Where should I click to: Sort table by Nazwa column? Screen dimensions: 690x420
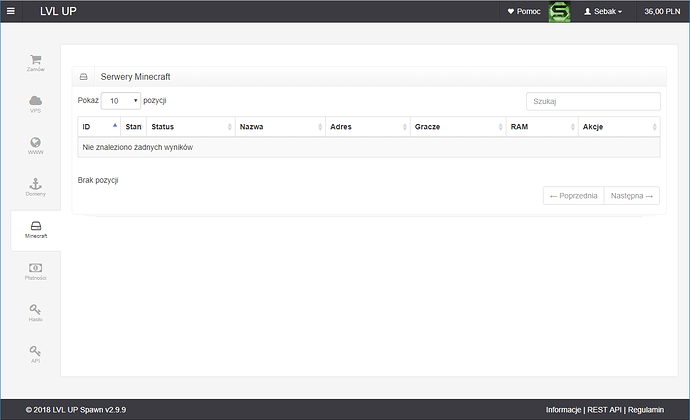[279, 127]
